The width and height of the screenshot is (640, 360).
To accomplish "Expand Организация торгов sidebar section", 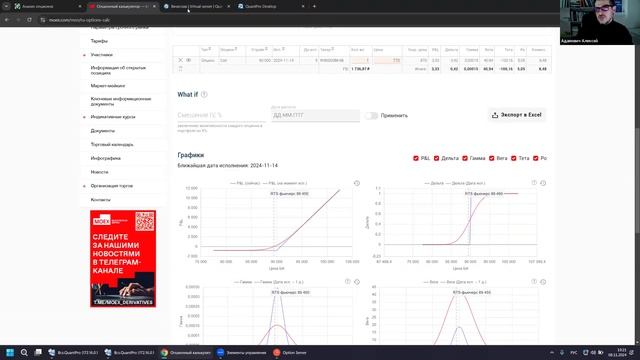I will pos(84,186).
